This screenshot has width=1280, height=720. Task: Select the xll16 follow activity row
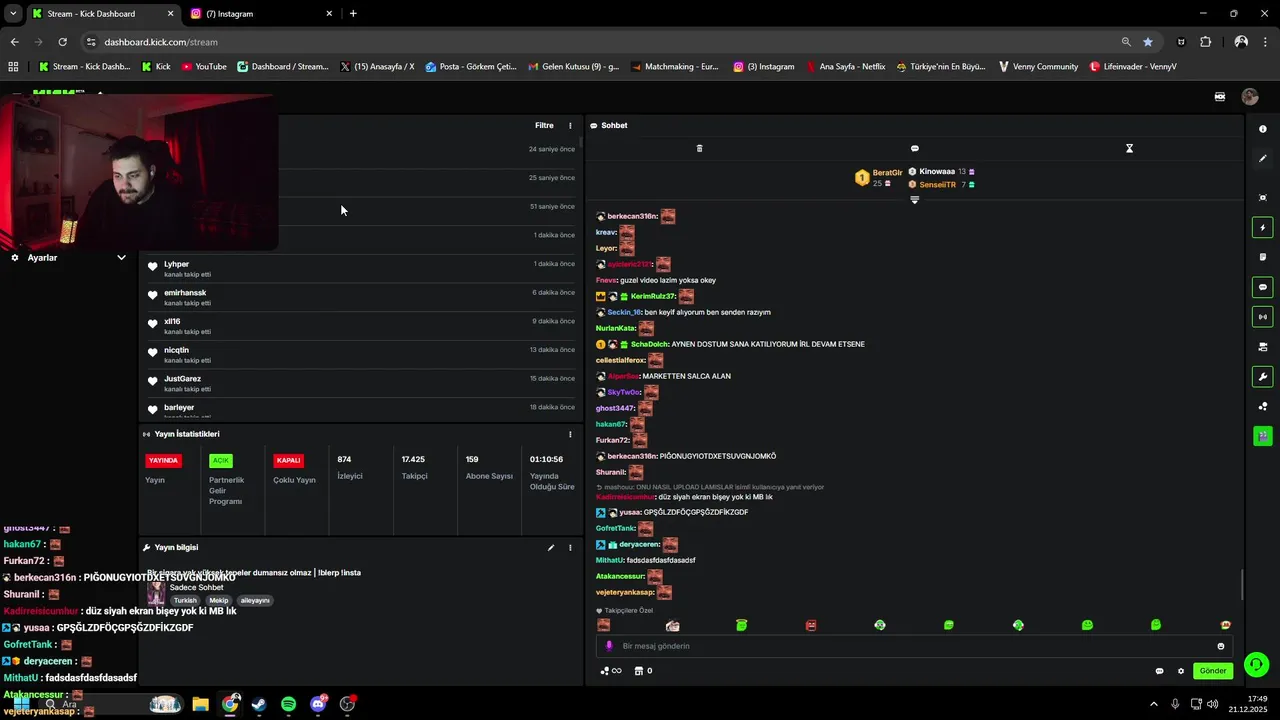point(361,326)
